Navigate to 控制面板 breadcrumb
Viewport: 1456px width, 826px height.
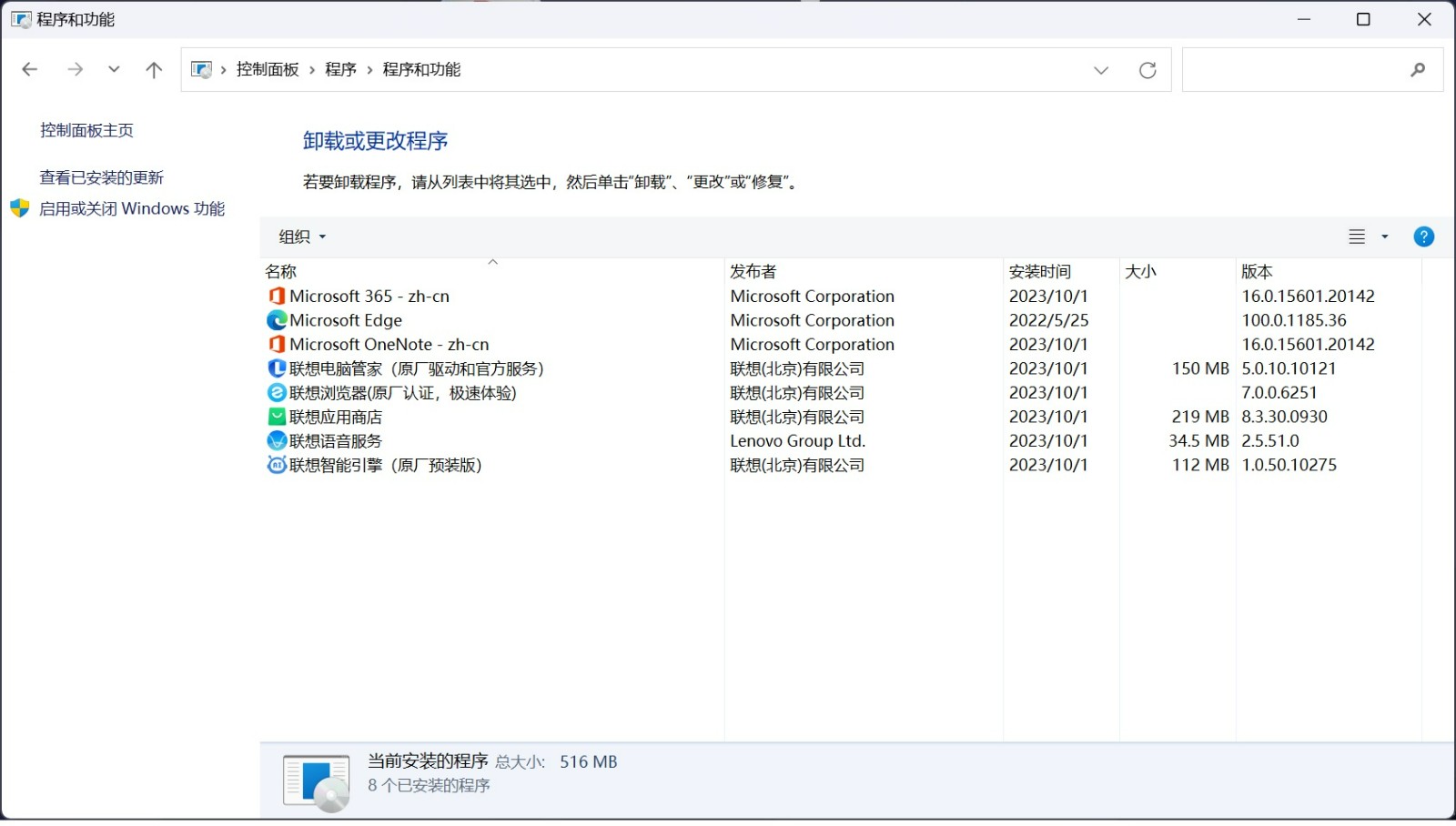[x=268, y=69]
